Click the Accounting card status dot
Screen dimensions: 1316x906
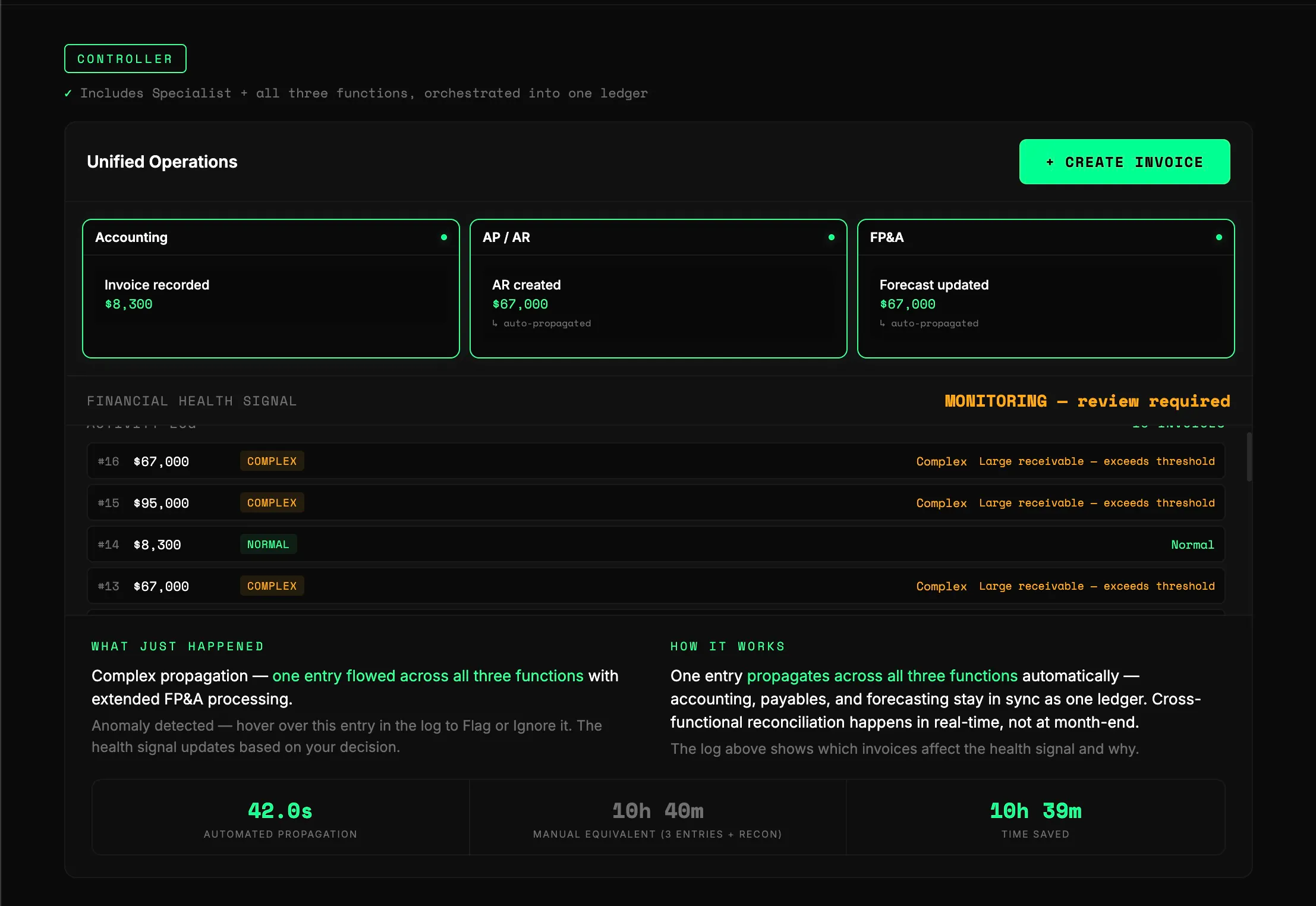pos(444,237)
